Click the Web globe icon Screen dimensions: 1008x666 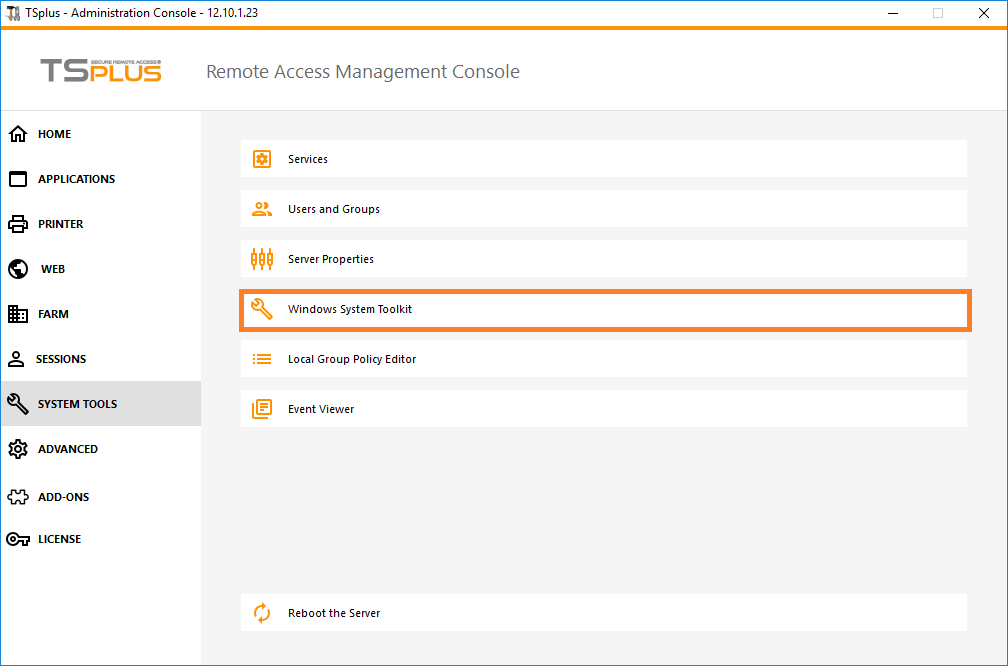click(18, 269)
